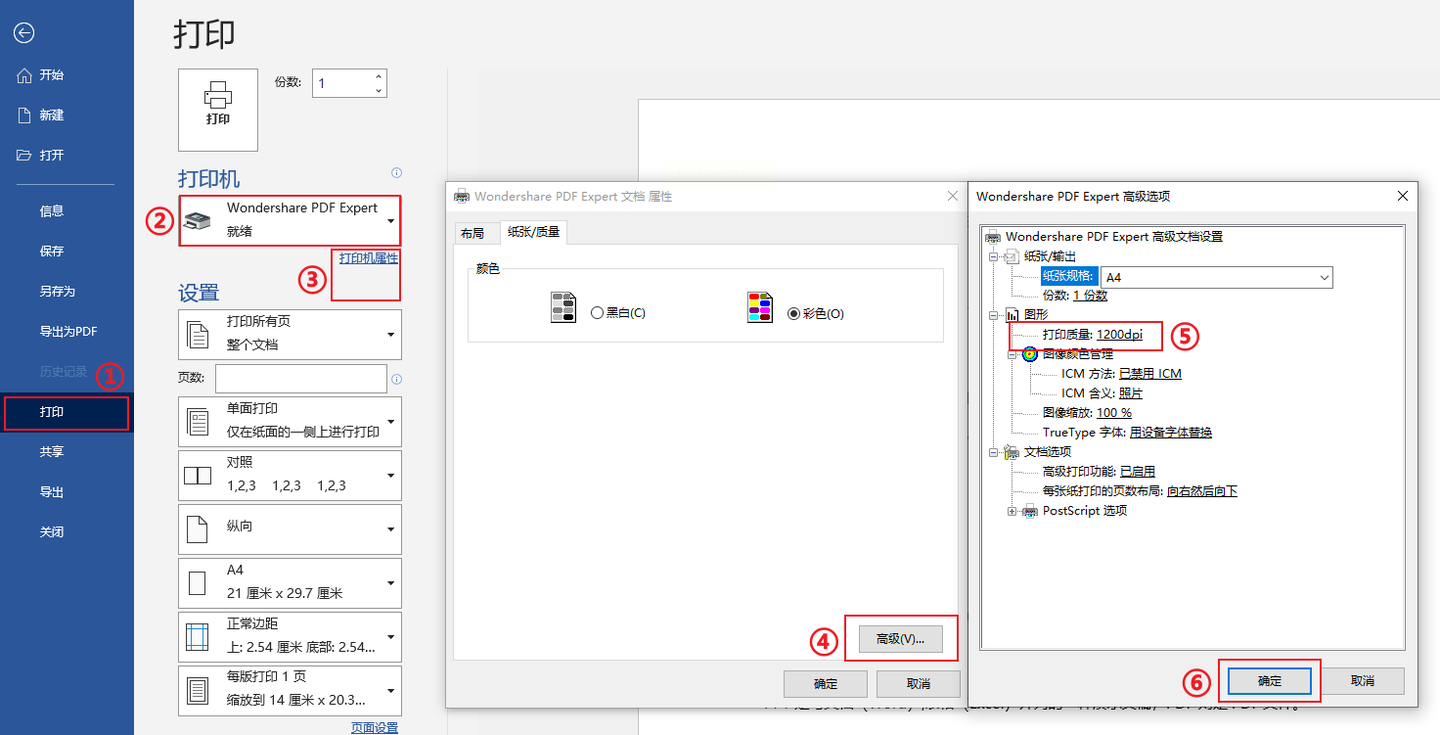Click the new document icon beside 新建
The height and width of the screenshot is (735, 1440).
point(25,115)
